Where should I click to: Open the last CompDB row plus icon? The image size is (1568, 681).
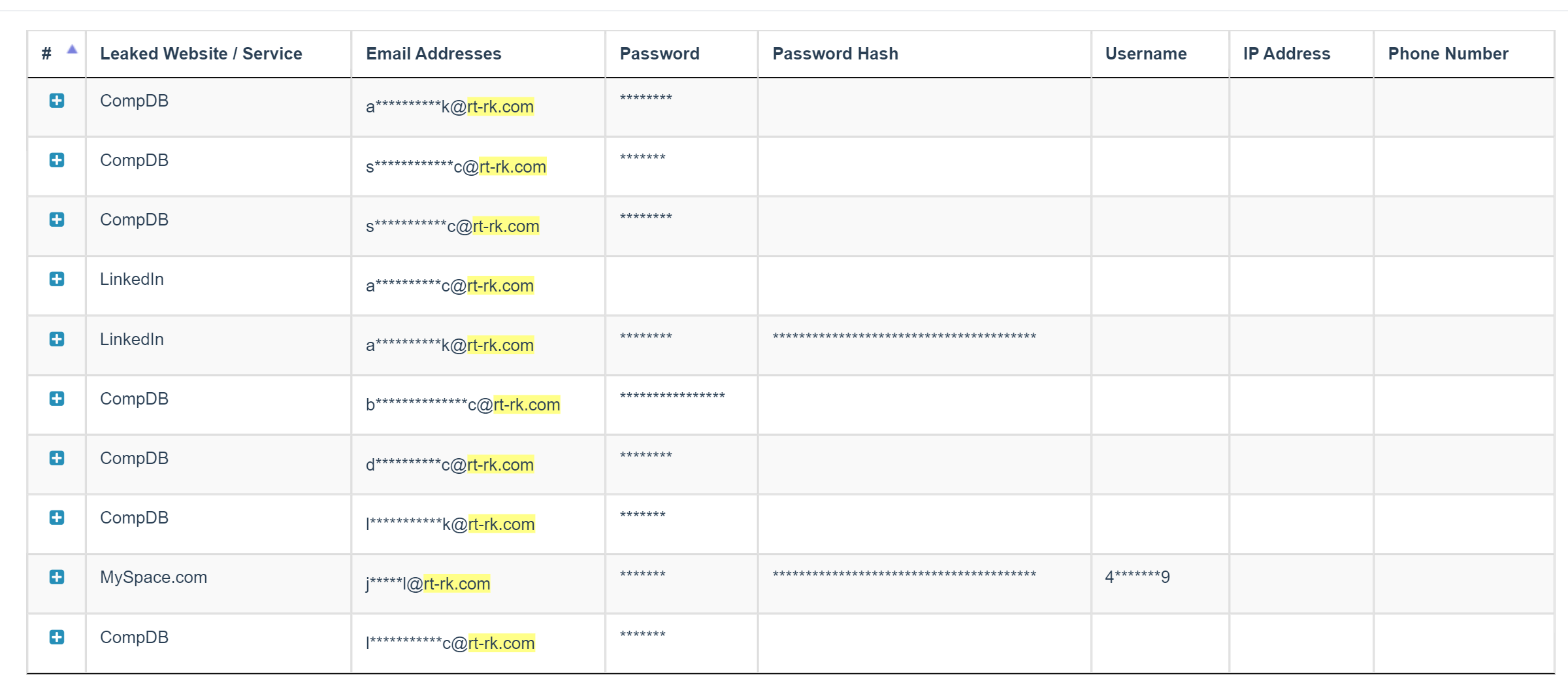tap(57, 637)
